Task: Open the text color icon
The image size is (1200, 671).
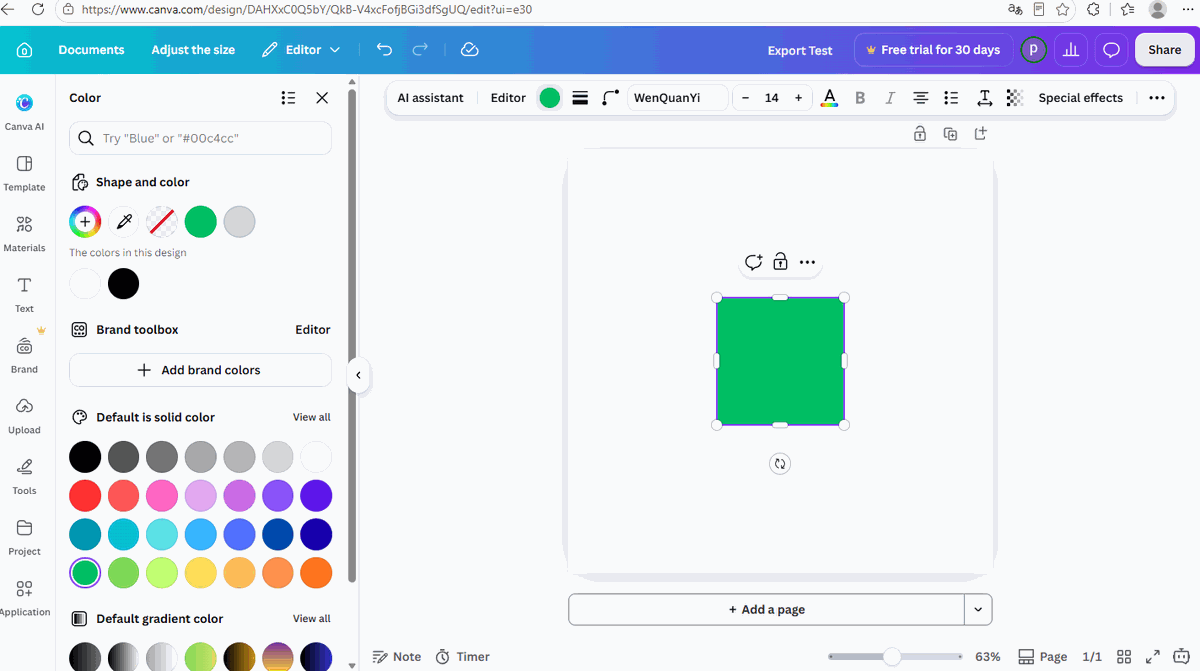Action: click(829, 98)
